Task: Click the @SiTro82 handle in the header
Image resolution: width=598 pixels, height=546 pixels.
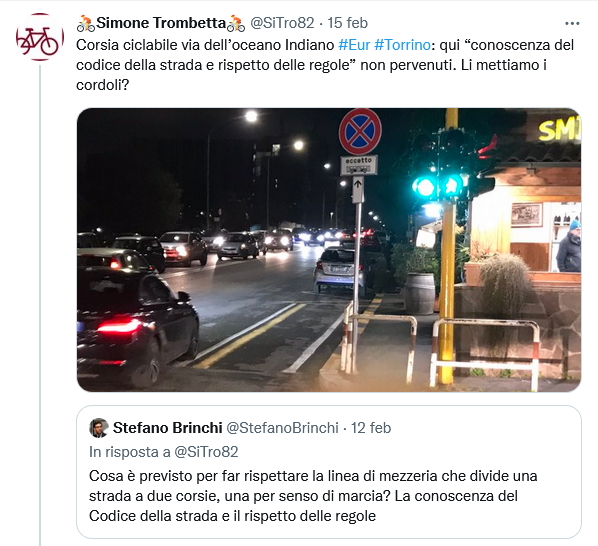Action: point(282,23)
